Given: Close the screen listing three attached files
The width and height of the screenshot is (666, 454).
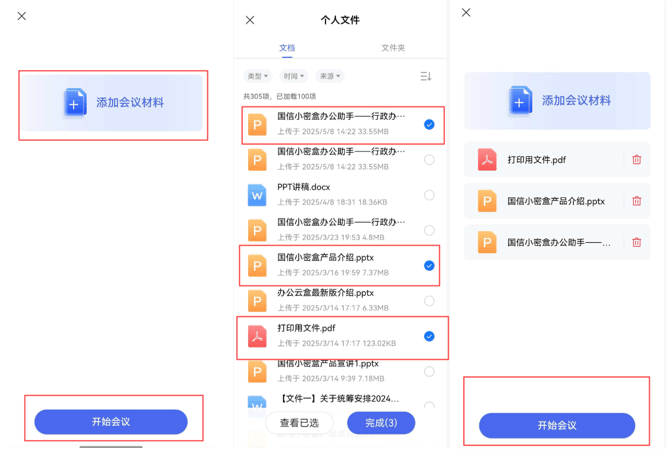Looking at the screenshot, I should 466,12.
